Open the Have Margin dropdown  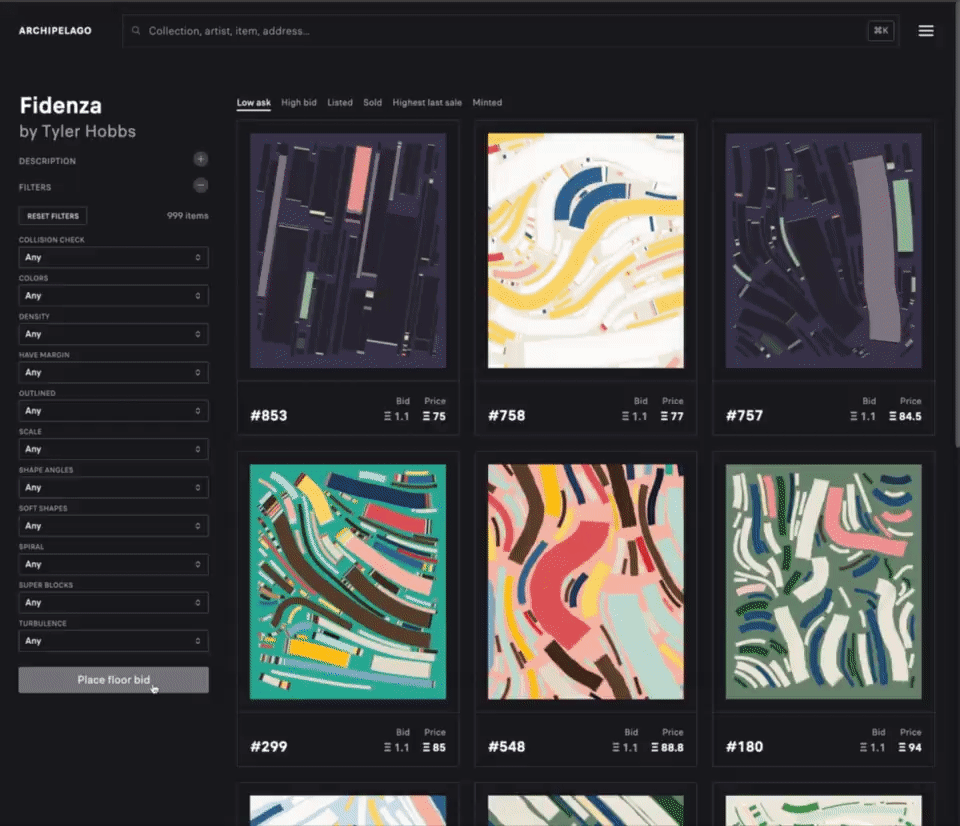(113, 372)
